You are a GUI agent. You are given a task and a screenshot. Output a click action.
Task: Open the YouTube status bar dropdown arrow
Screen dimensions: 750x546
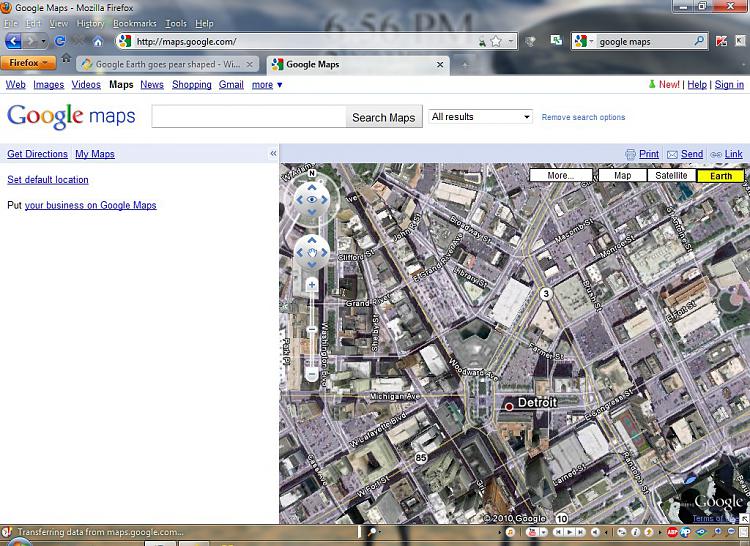(543, 532)
